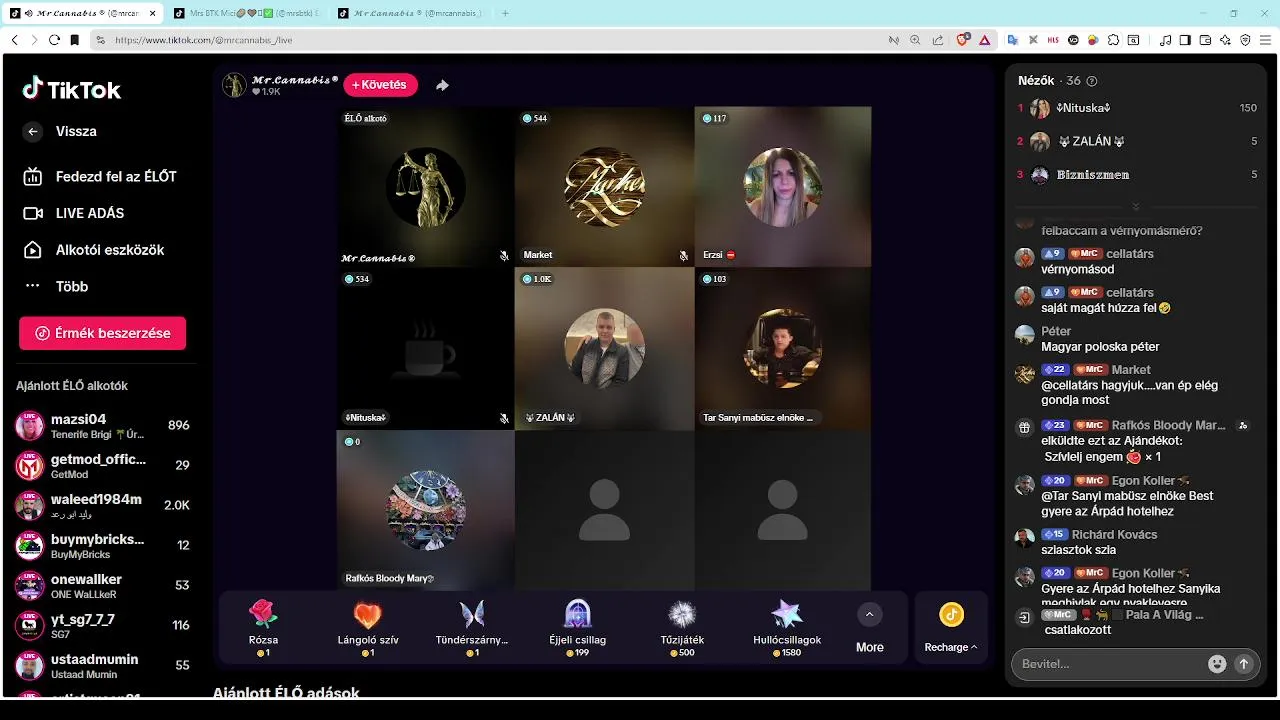Select the Erzsi guest video tile
The width and height of the screenshot is (1280, 720).
[x=783, y=187]
